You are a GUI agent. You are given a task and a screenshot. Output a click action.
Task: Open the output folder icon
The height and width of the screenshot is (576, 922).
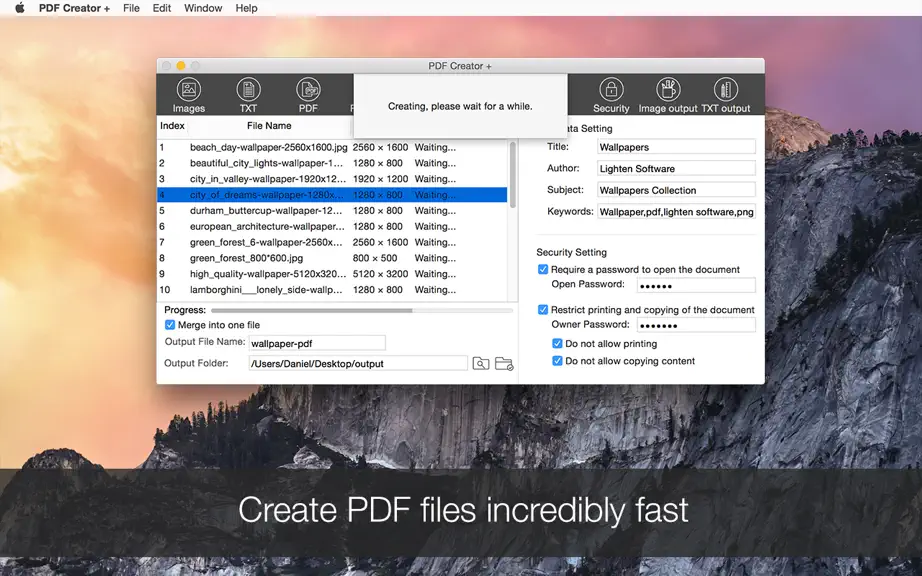pos(504,364)
